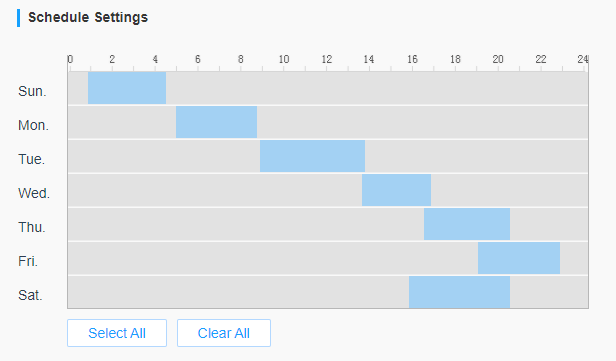Image resolution: width=616 pixels, height=361 pixels.
Task: Click the Select All button
Action: tap(117, 333)
